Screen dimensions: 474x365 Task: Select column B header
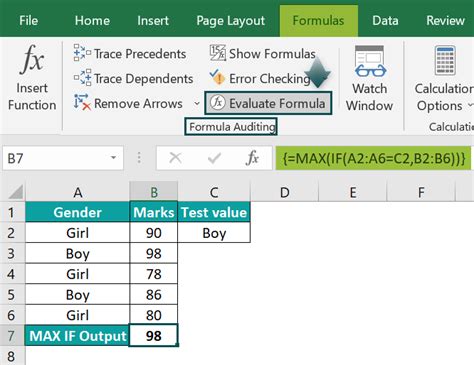coord(154,192)
